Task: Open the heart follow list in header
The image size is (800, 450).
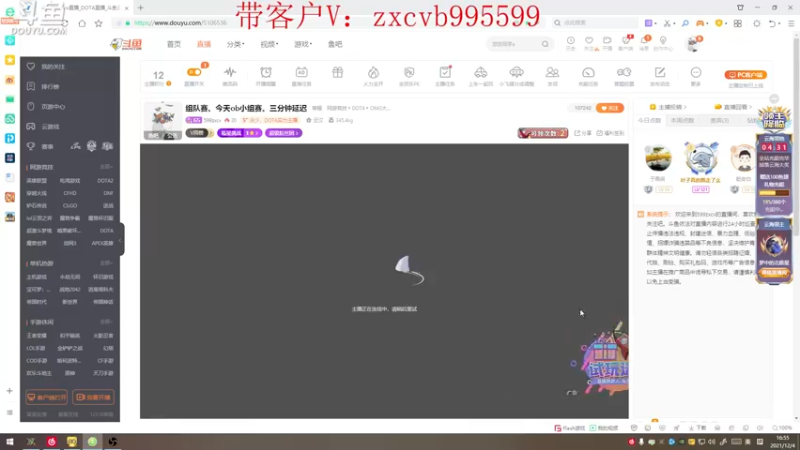Action: click(x=589, y=43)
